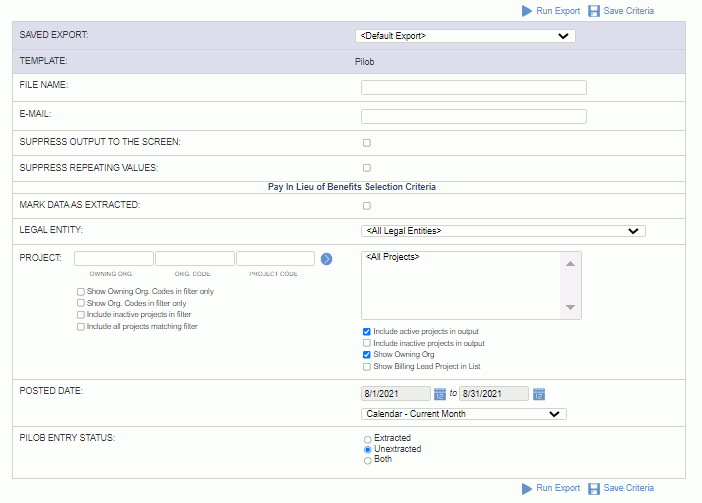Click the project list scroll up arrow
The image size is (702, 503).
click(x=570, y=264)
